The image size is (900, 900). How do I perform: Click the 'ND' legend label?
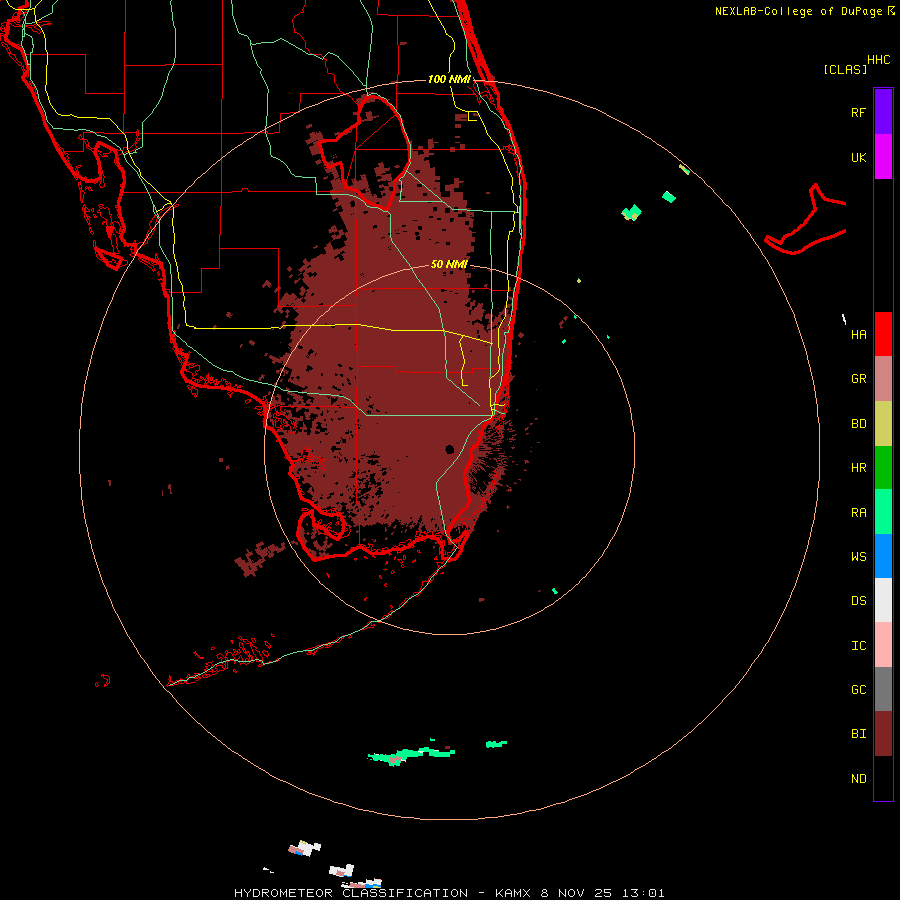point(858,779)
